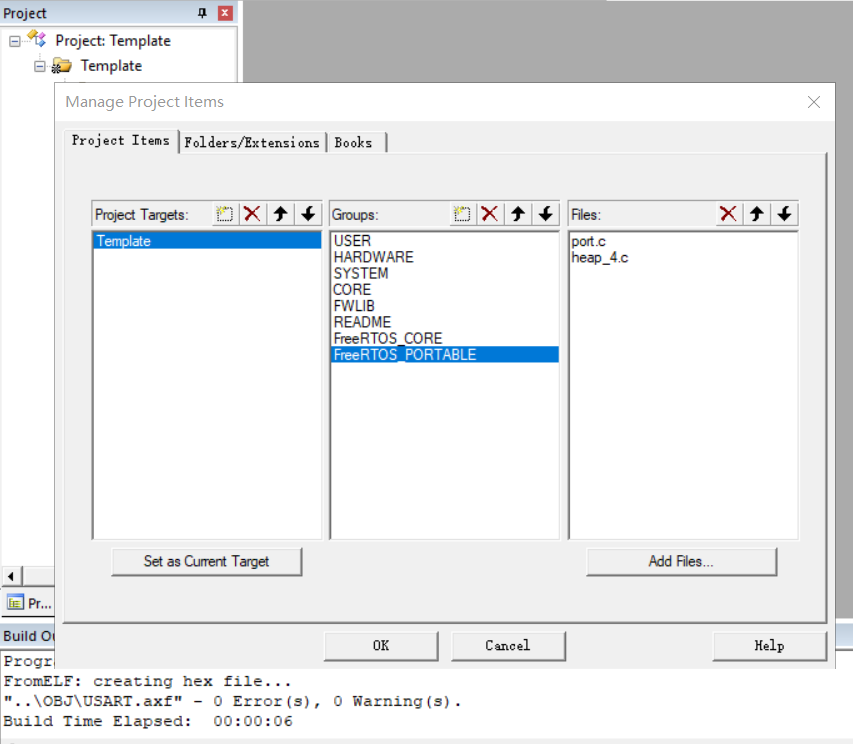853x744 pixels.
Task: Click the FromELF creating hex file line
Action: 147,681
